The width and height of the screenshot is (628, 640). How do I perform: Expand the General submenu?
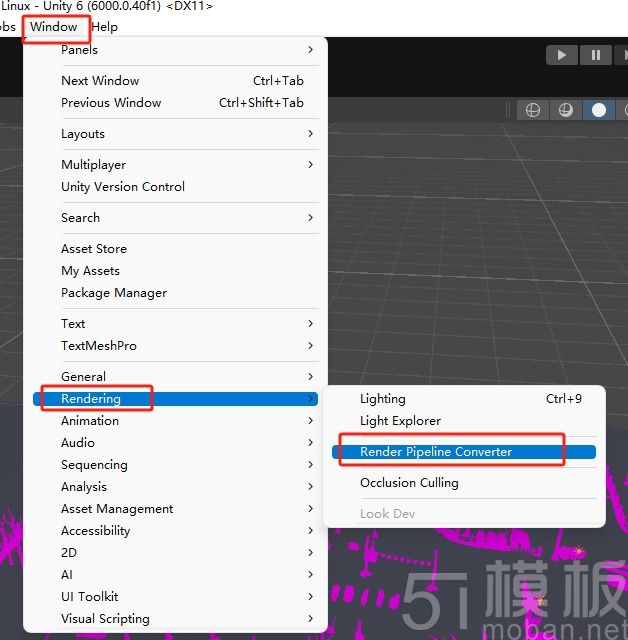175,377
